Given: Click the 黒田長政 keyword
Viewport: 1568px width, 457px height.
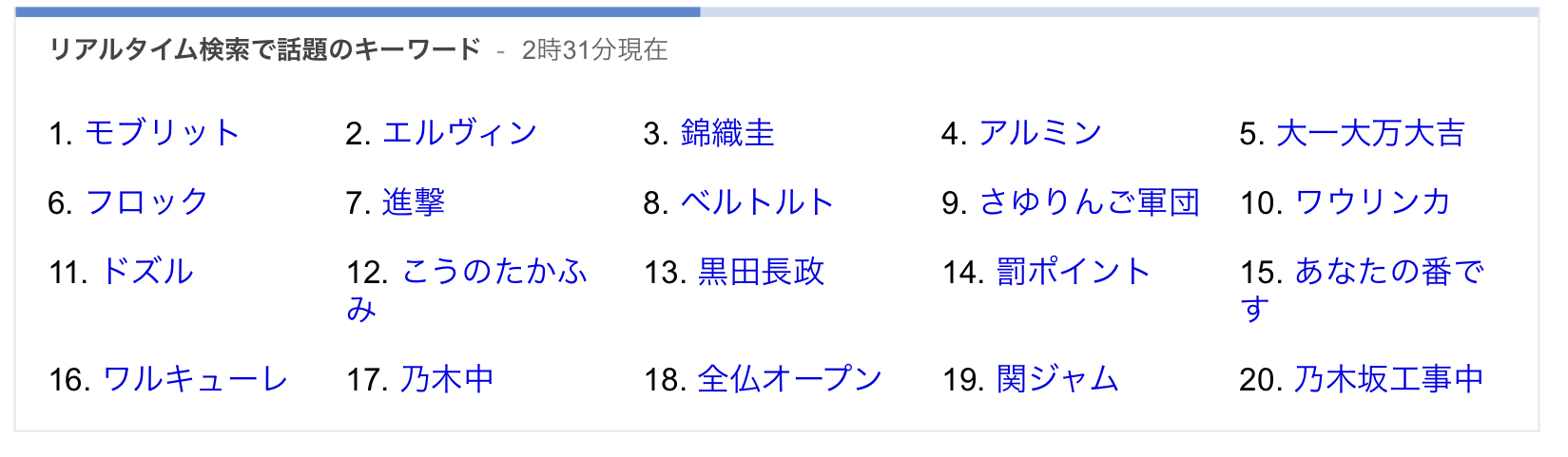Looking at the screenshot, I should pyautogui.click(x=761, y=272).
